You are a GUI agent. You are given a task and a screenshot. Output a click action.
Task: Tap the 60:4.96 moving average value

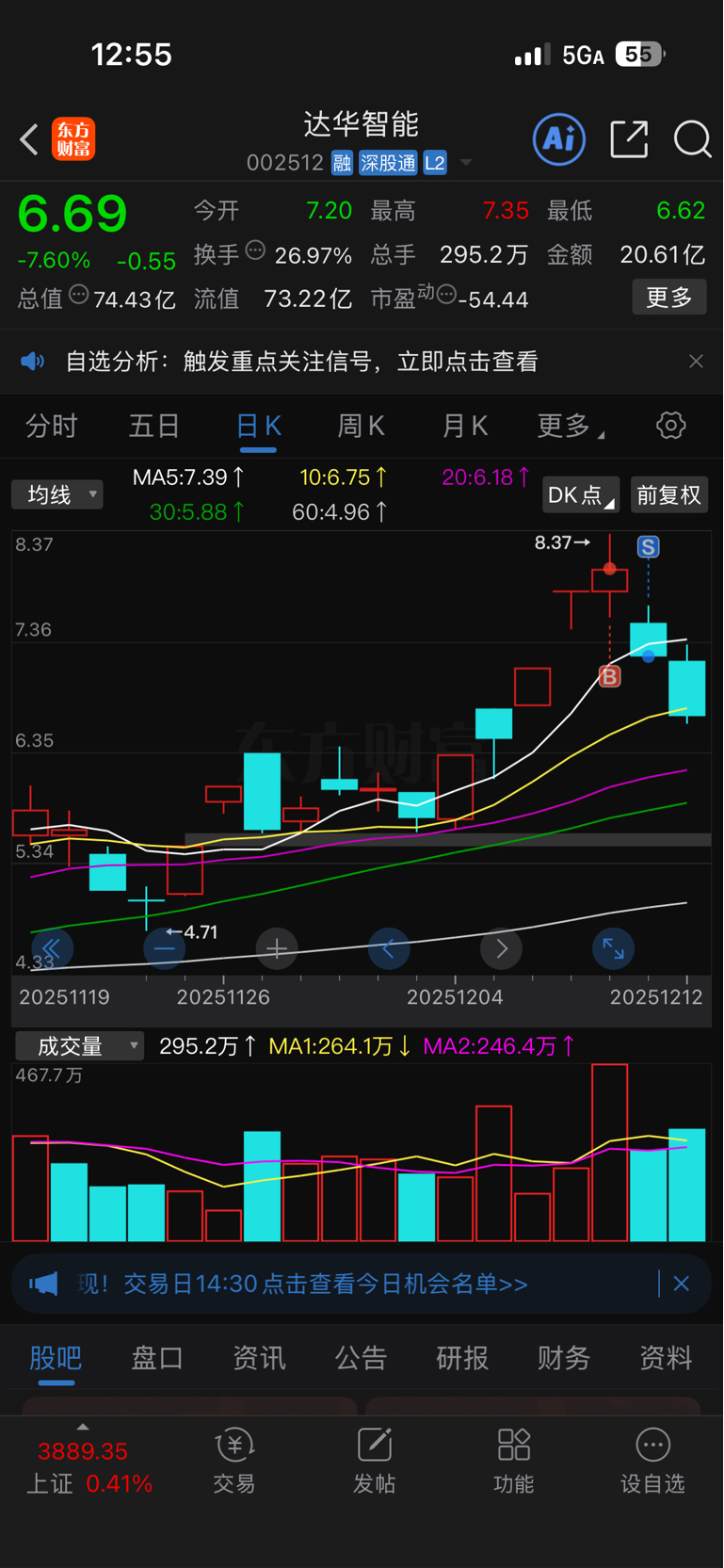(x=340, y=512)
